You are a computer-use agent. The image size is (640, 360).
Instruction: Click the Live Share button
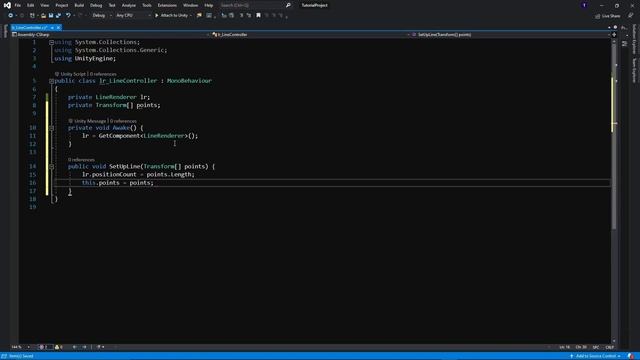[x=608, y=16]
